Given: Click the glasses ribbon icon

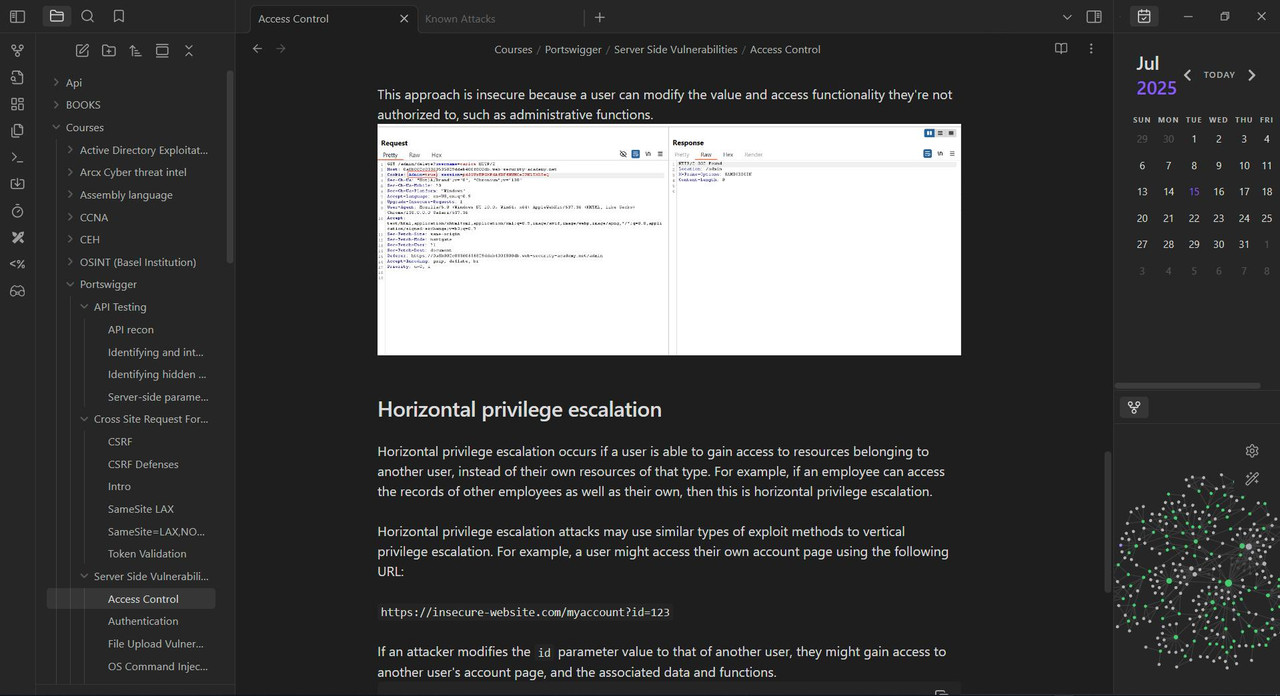Looking at the screenshot, I should click(17, 291).
